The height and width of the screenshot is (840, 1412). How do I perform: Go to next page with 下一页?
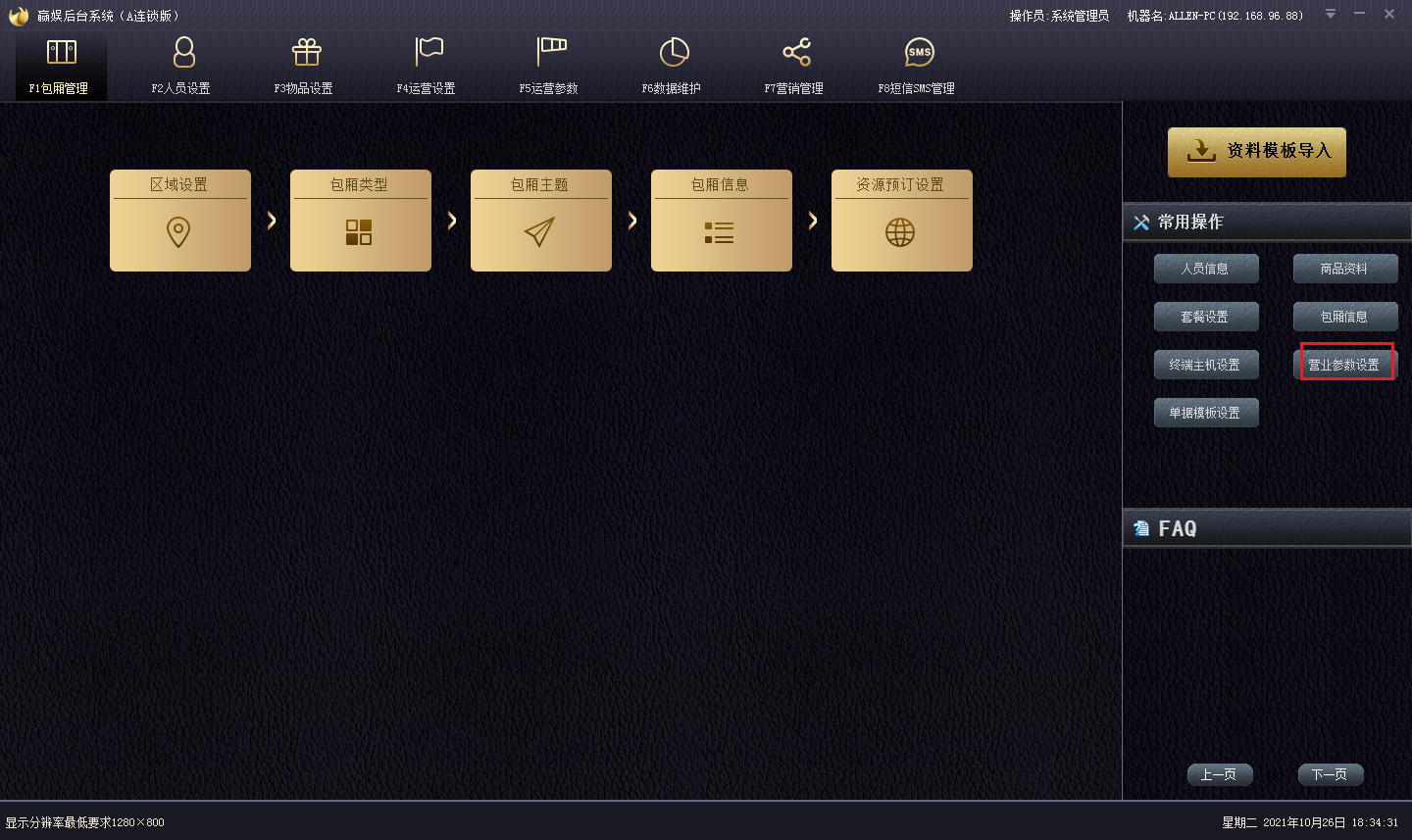click(x=1331, y=774)
